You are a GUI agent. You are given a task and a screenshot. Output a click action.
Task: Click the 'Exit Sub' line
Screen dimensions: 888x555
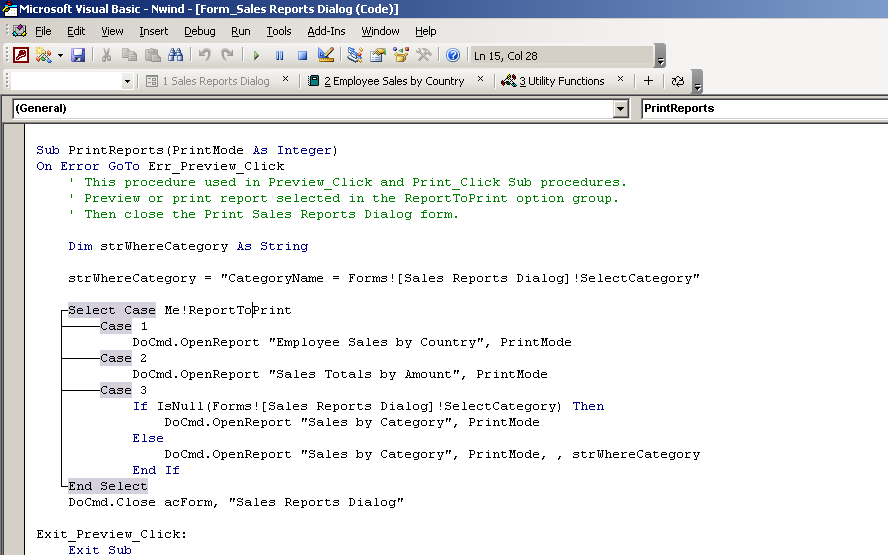pos(100,549)
